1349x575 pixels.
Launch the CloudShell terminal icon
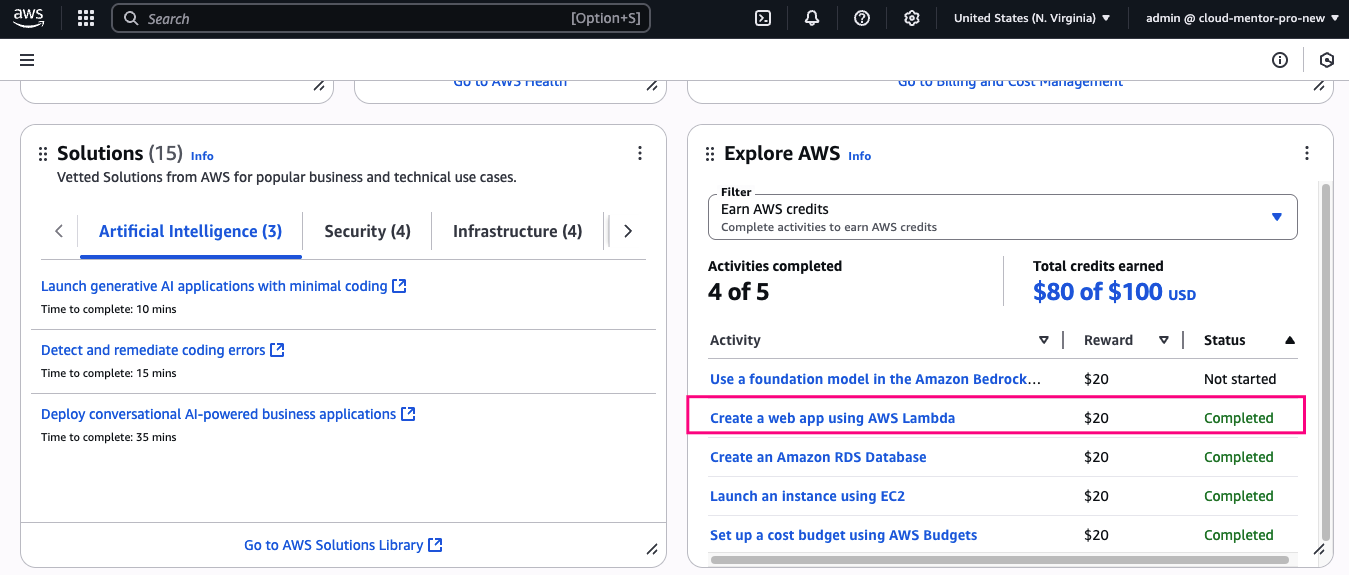pos(762,18)
